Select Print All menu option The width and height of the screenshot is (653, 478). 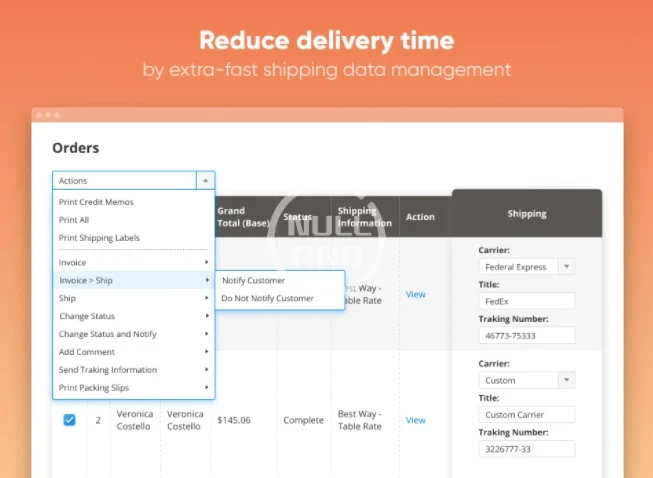[x=75, y=220]
